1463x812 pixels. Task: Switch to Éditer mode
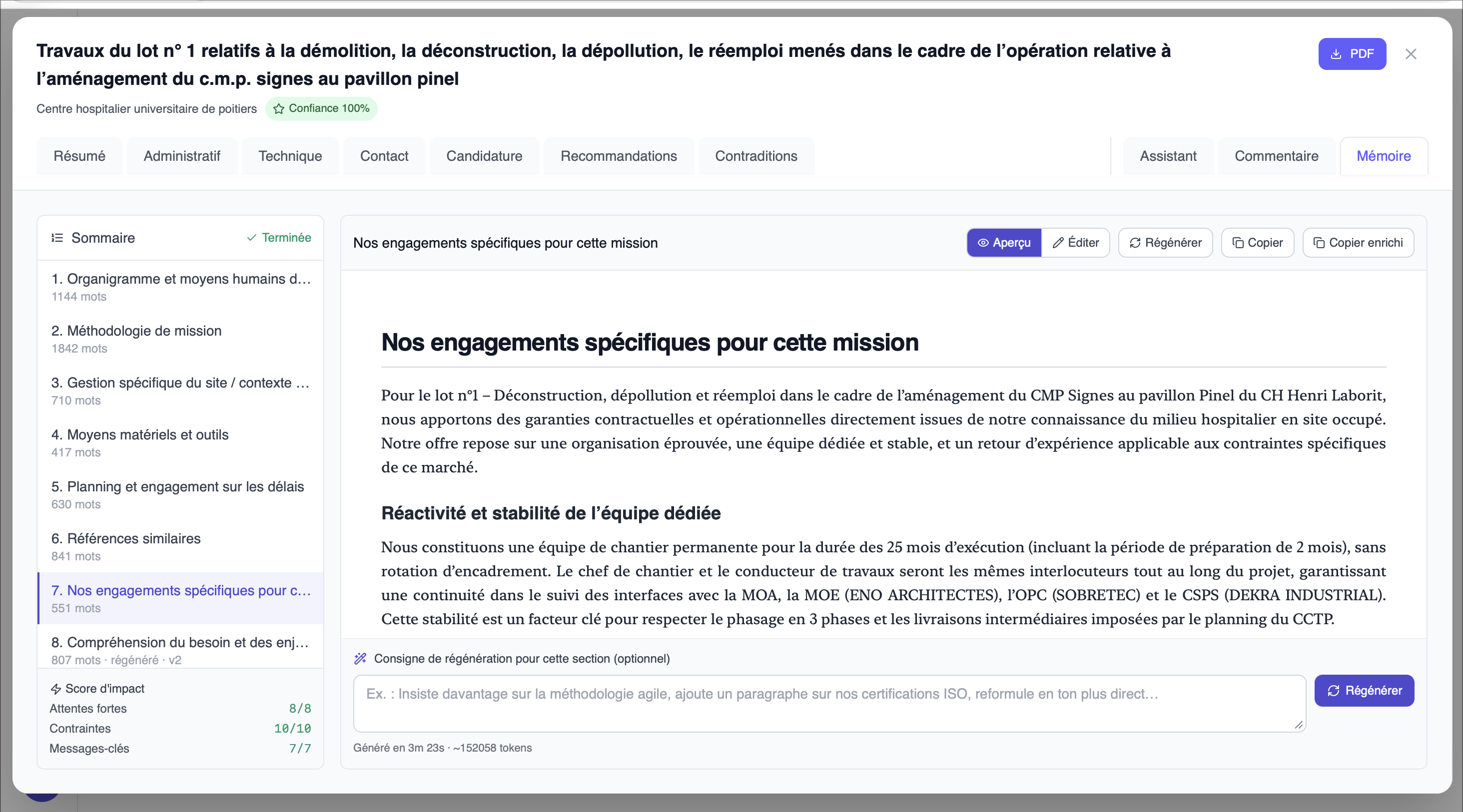click(1076, 243)
